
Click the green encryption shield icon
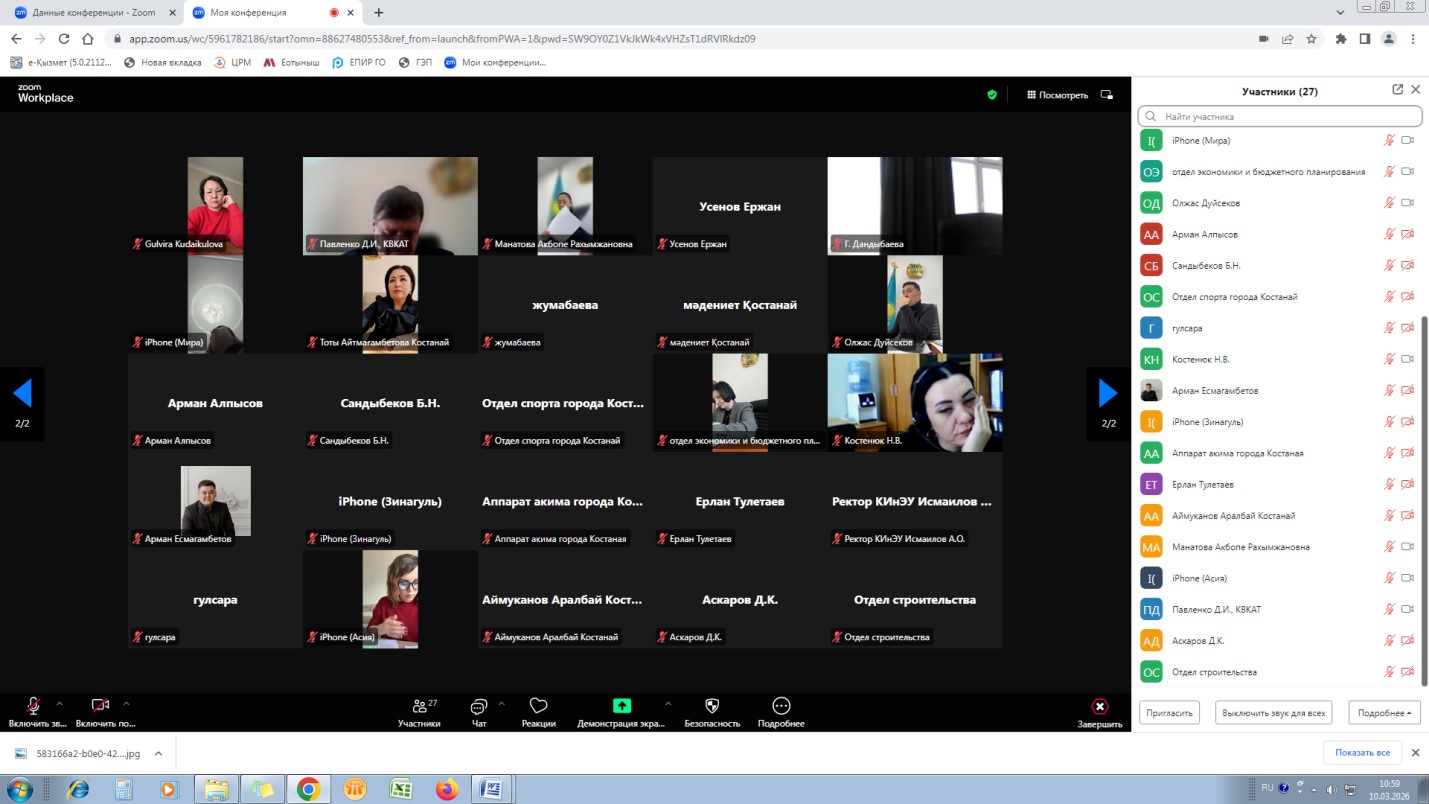coord(992,95)
